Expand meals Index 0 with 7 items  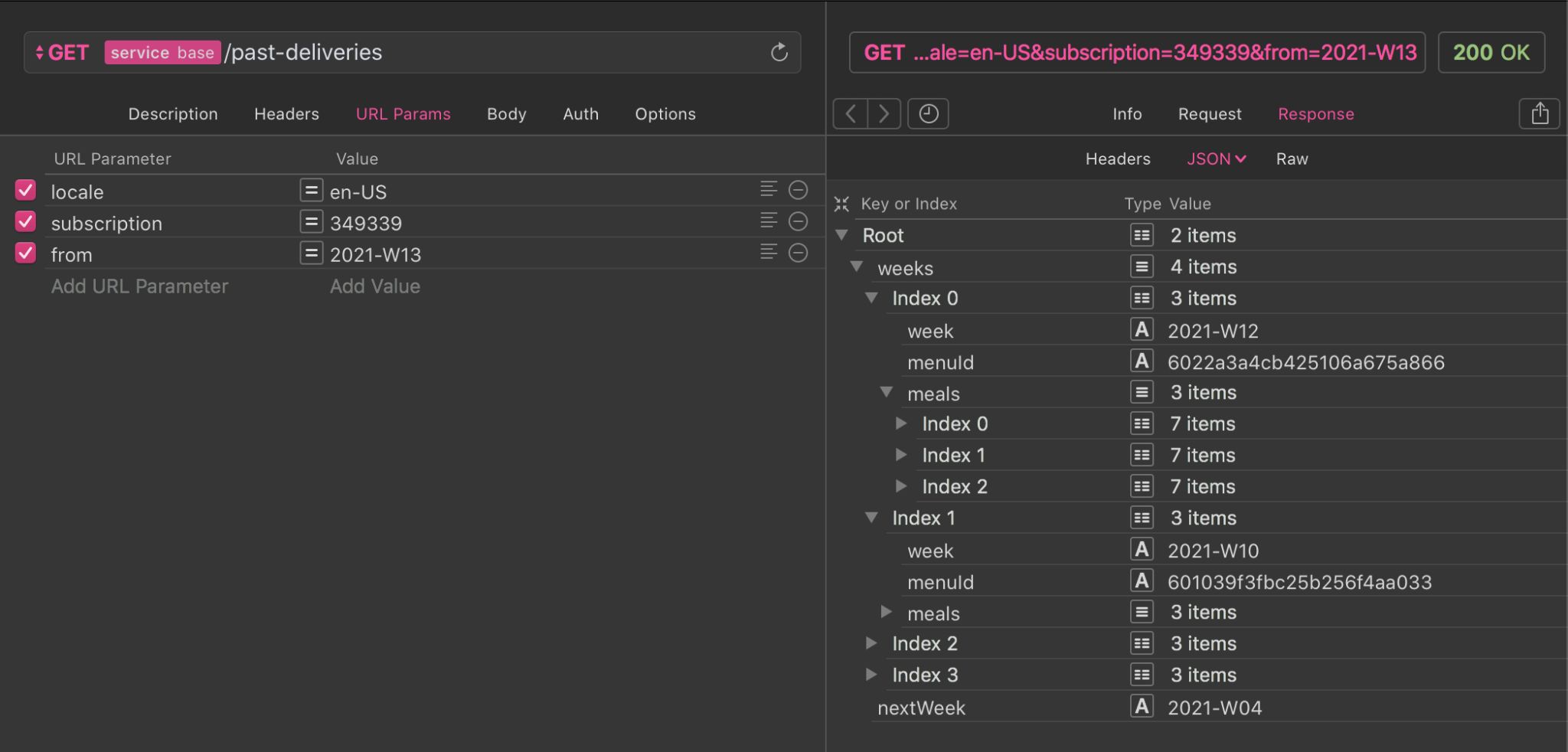[x=901, y=423]
